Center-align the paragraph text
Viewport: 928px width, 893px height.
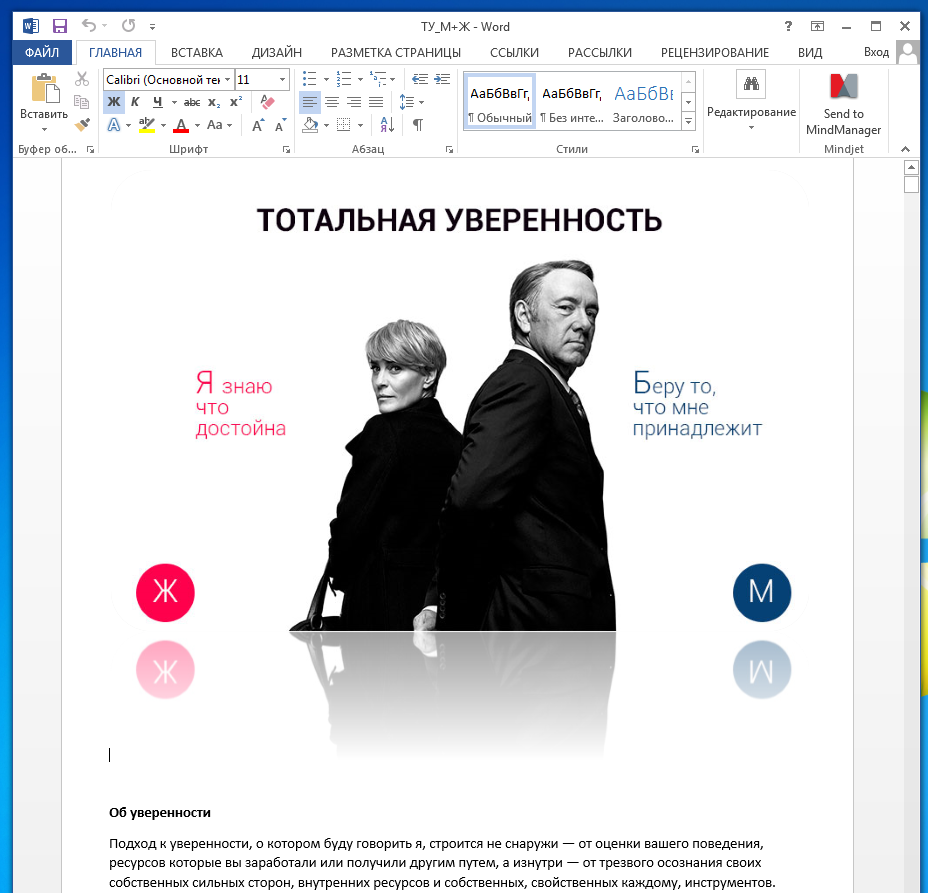pos(332,102)
